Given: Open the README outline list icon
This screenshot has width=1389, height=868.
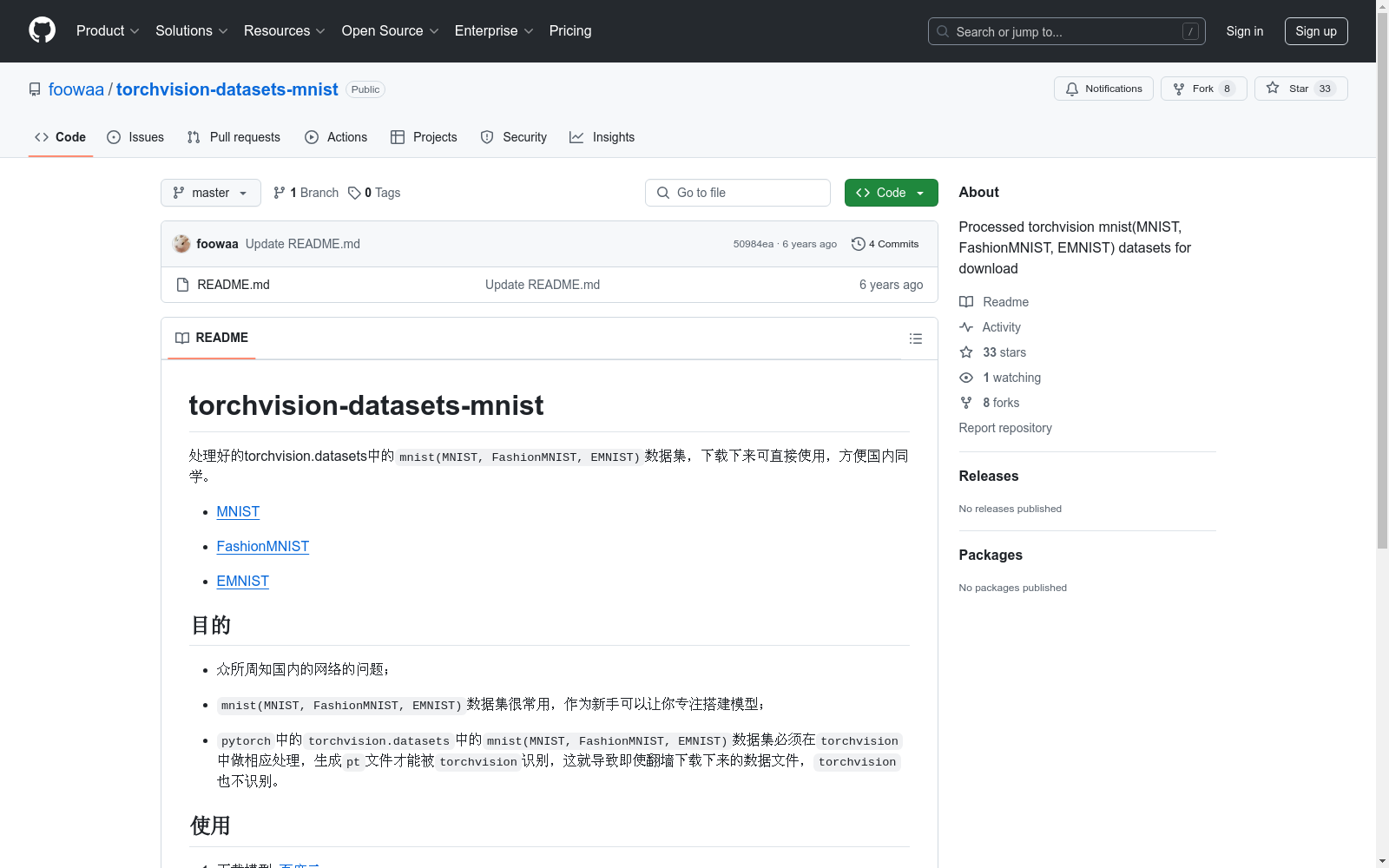Looking at the screenshot, I should click(915, 339).
